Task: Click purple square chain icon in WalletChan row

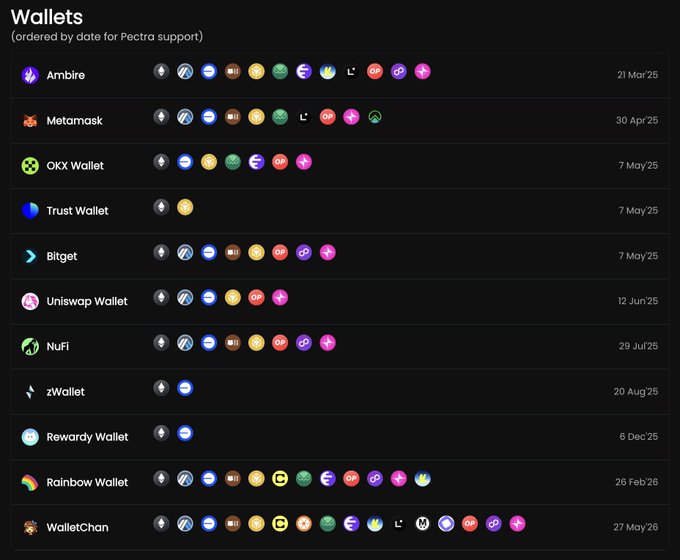Action: 446,524
